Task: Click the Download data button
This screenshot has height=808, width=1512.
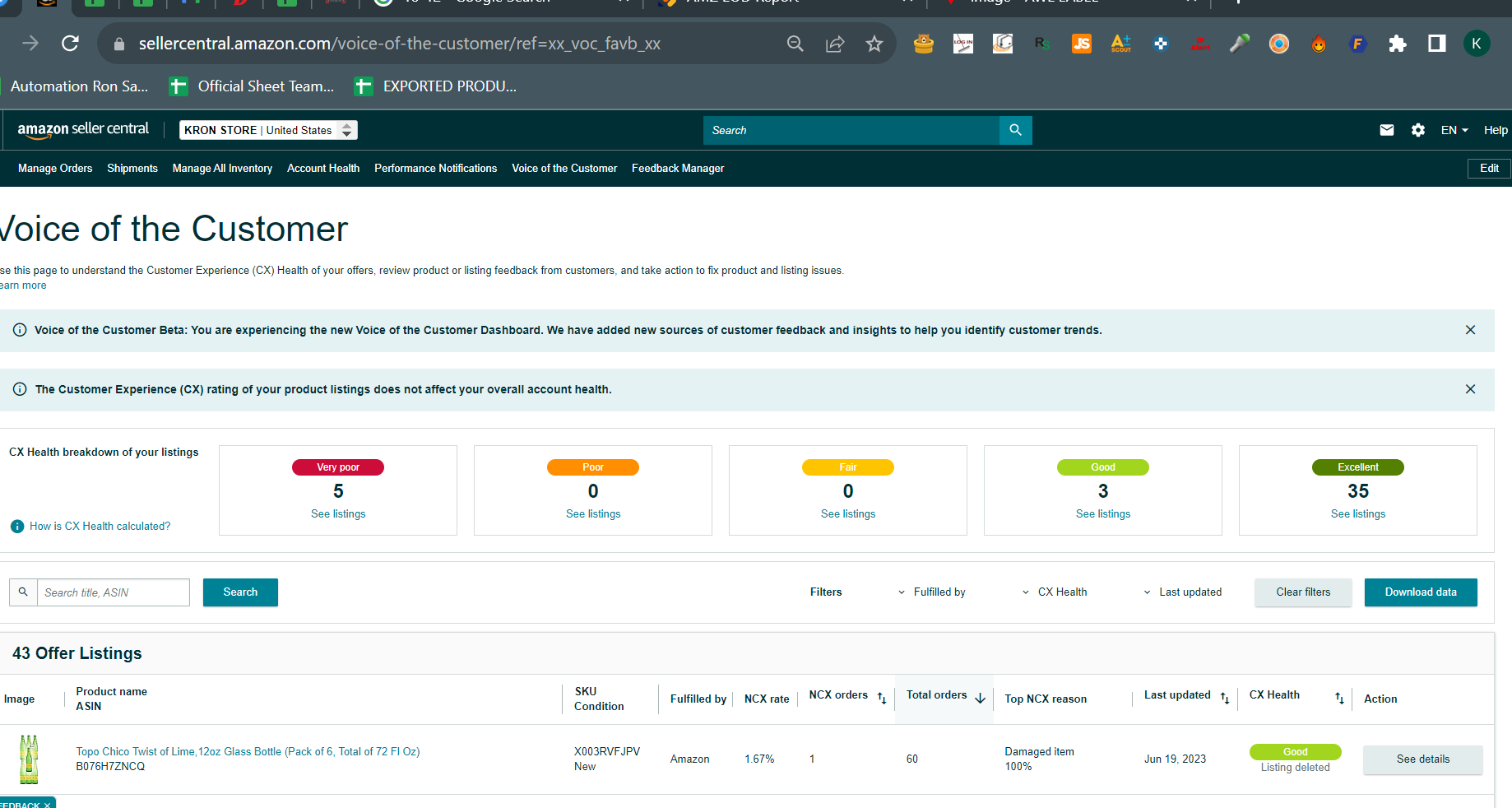Action: 1421,592
